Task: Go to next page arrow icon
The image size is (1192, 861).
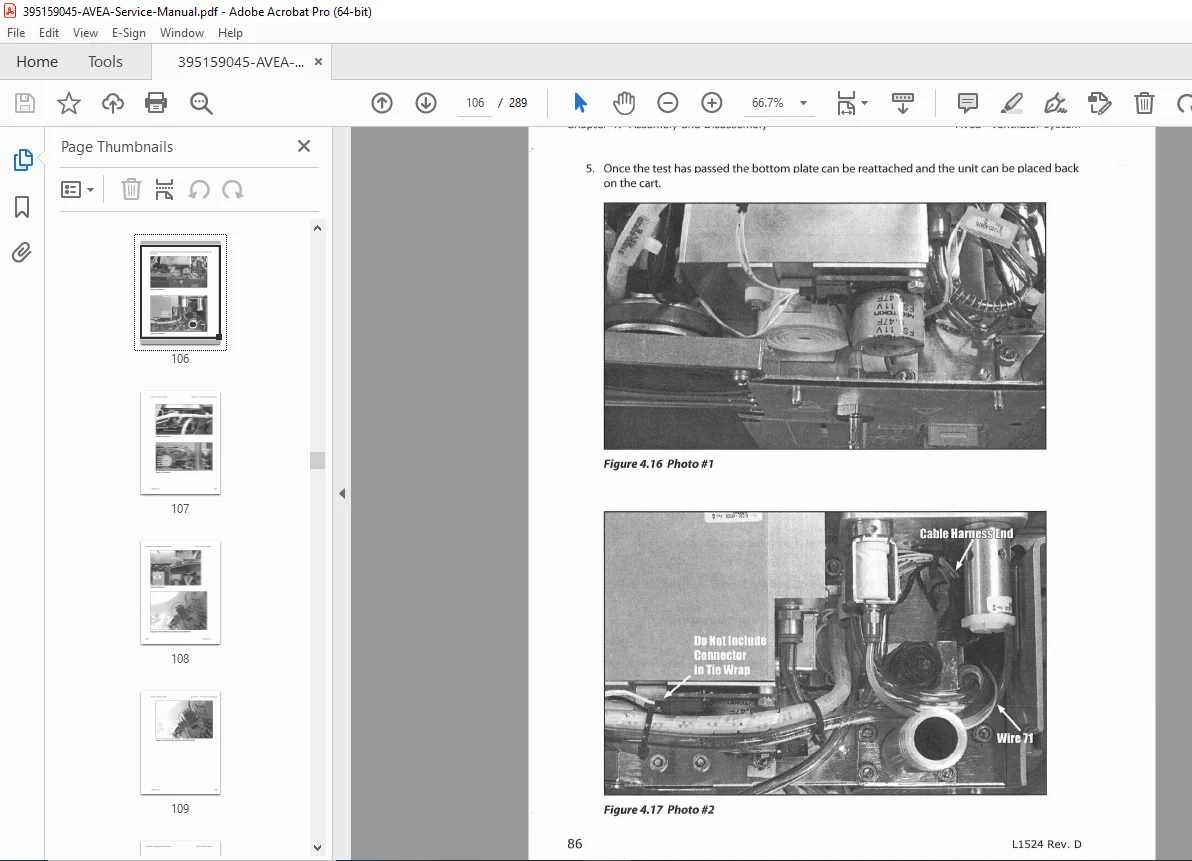Action: coord(426,103)
